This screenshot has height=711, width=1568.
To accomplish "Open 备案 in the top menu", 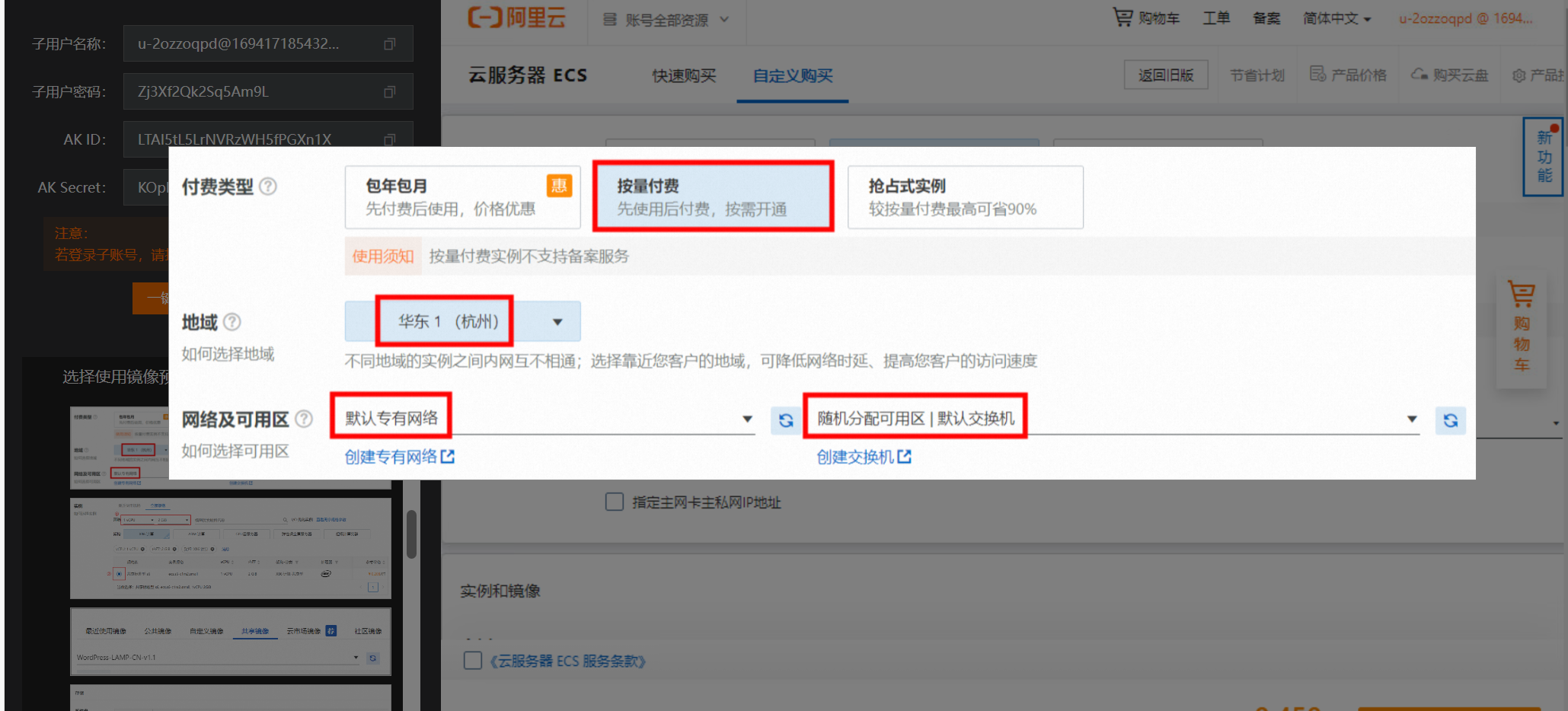I will tap(1266, 18).
